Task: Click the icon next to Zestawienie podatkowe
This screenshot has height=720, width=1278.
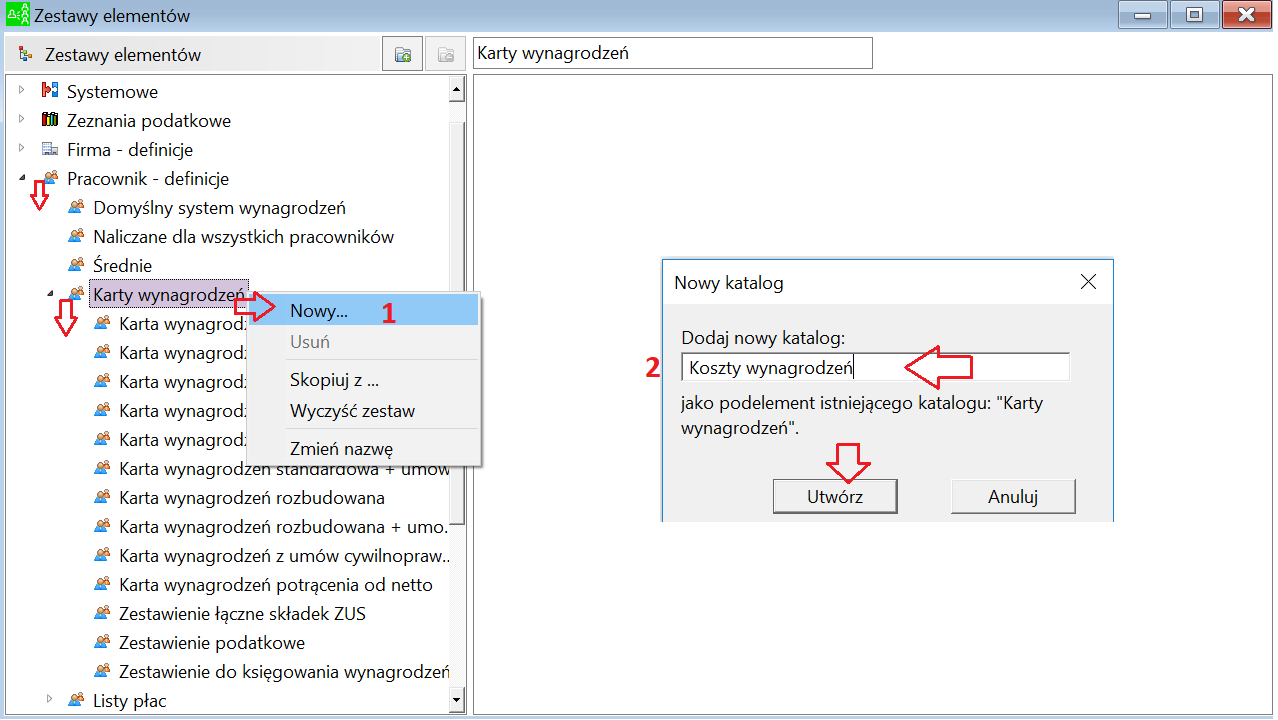Action: click(102, 642)
